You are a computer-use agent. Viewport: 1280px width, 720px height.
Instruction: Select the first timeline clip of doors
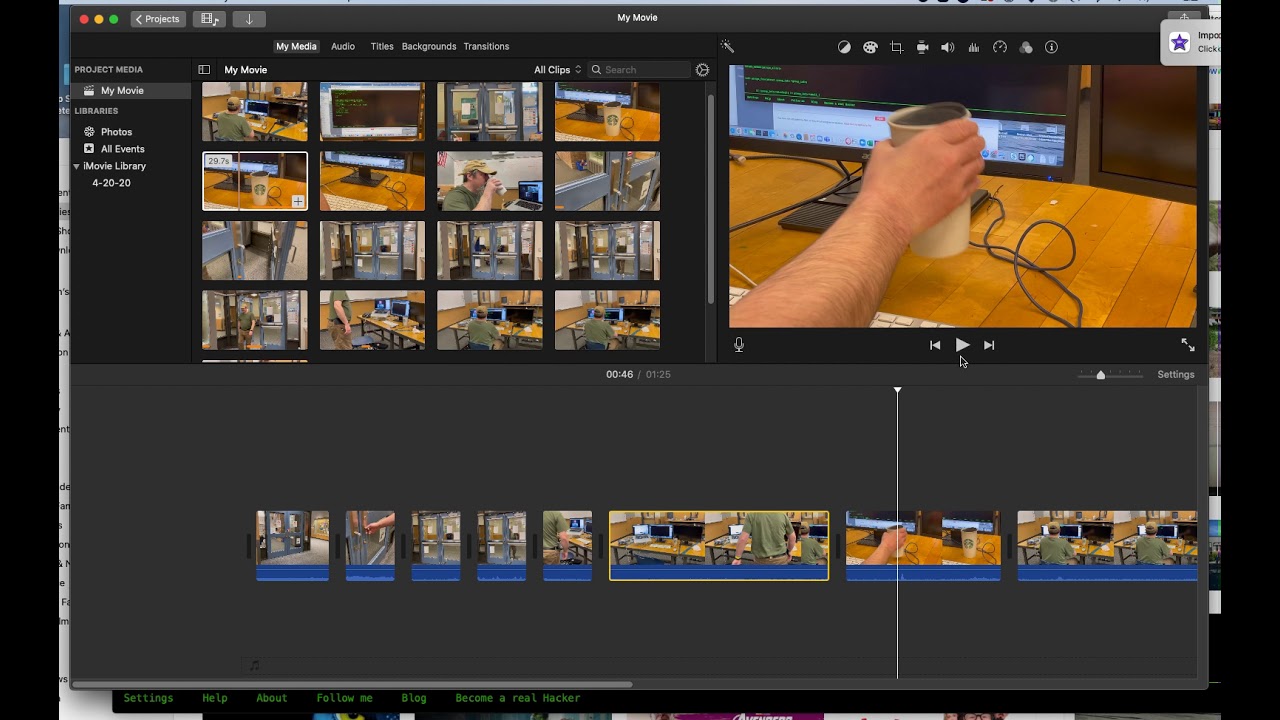[x=292, y=546]
